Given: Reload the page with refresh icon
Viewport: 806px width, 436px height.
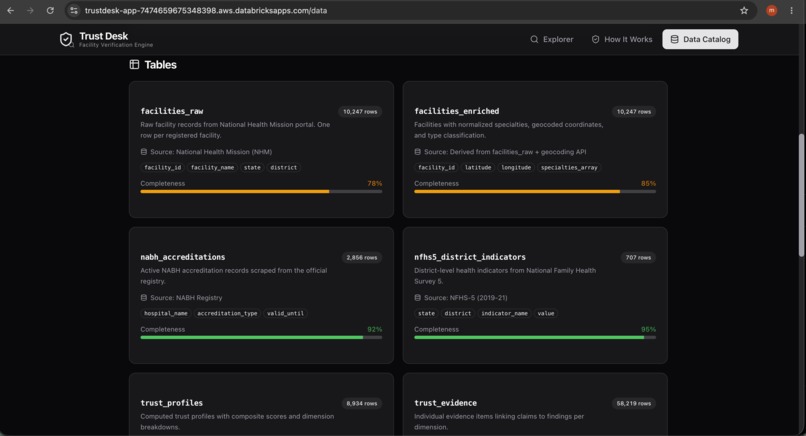Looking at the screenshot, I should pyautogui.click(x=50, y=10).
